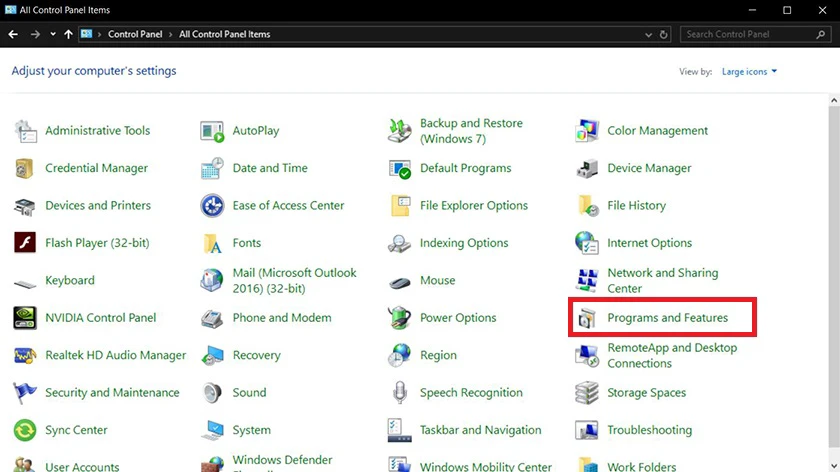Open the Sync Center icon

pyautogui.click(x=25, y=430)
